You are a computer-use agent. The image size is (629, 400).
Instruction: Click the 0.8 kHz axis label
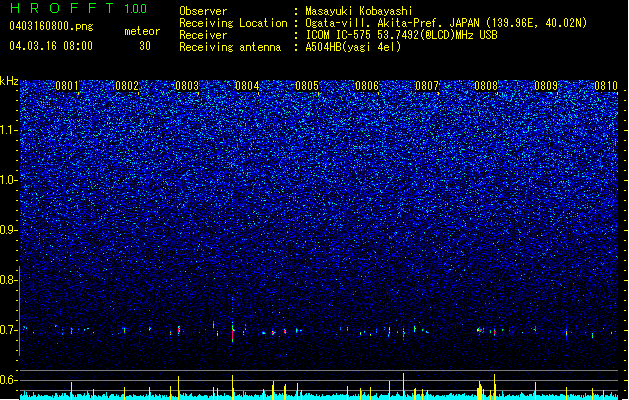(9, 280)
